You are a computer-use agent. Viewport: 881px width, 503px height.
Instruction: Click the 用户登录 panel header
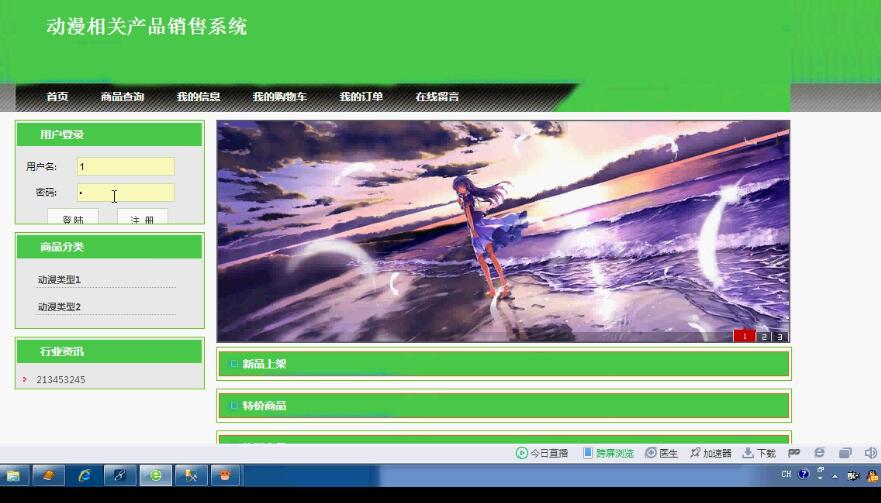[x=110, y=134]
